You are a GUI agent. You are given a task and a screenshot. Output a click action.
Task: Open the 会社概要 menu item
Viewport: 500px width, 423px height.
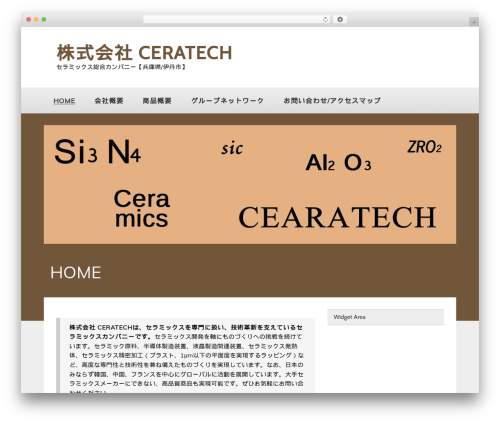pos(109,101)
